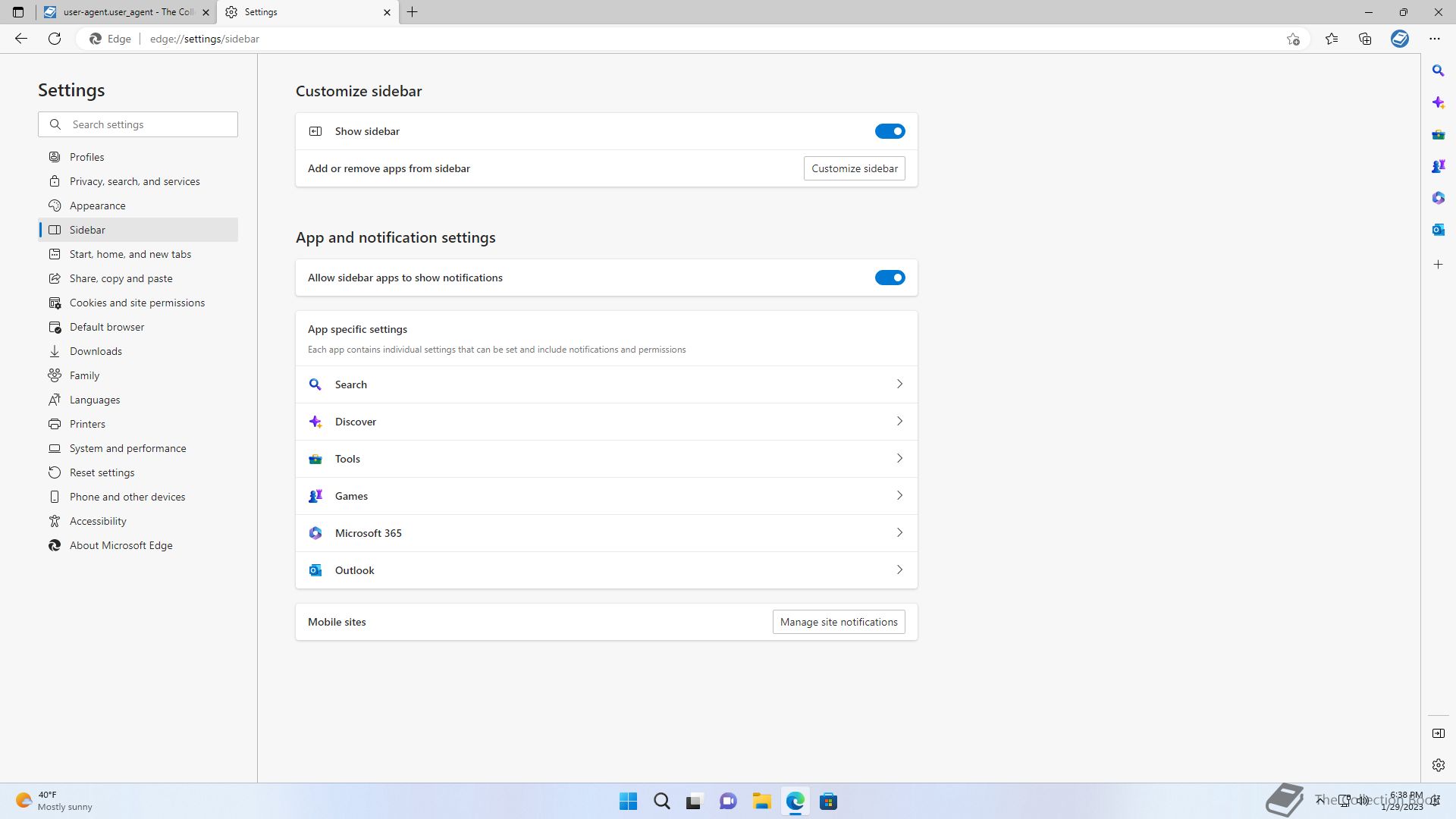Image resolution: width=1456 pixels, height=819 pixels.
Task: Open Privacy, search, and services section
Action: [x=138, y=181]
